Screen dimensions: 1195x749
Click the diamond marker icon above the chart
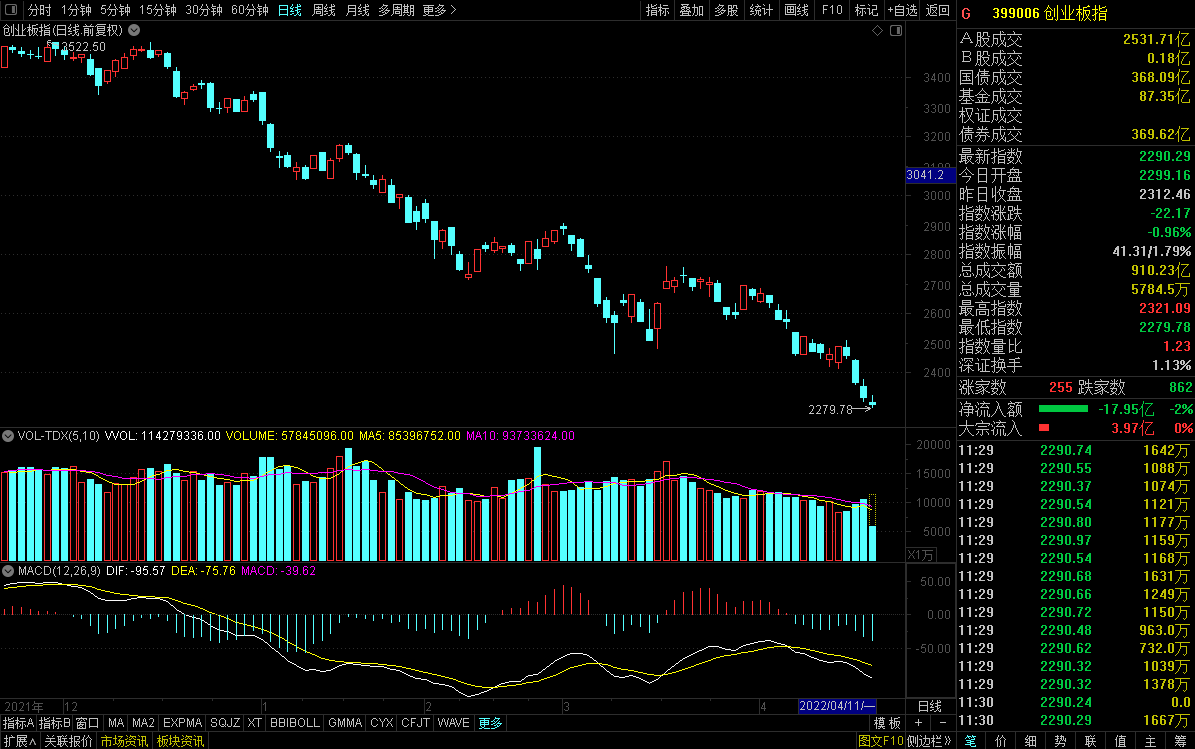pos(877,30)
